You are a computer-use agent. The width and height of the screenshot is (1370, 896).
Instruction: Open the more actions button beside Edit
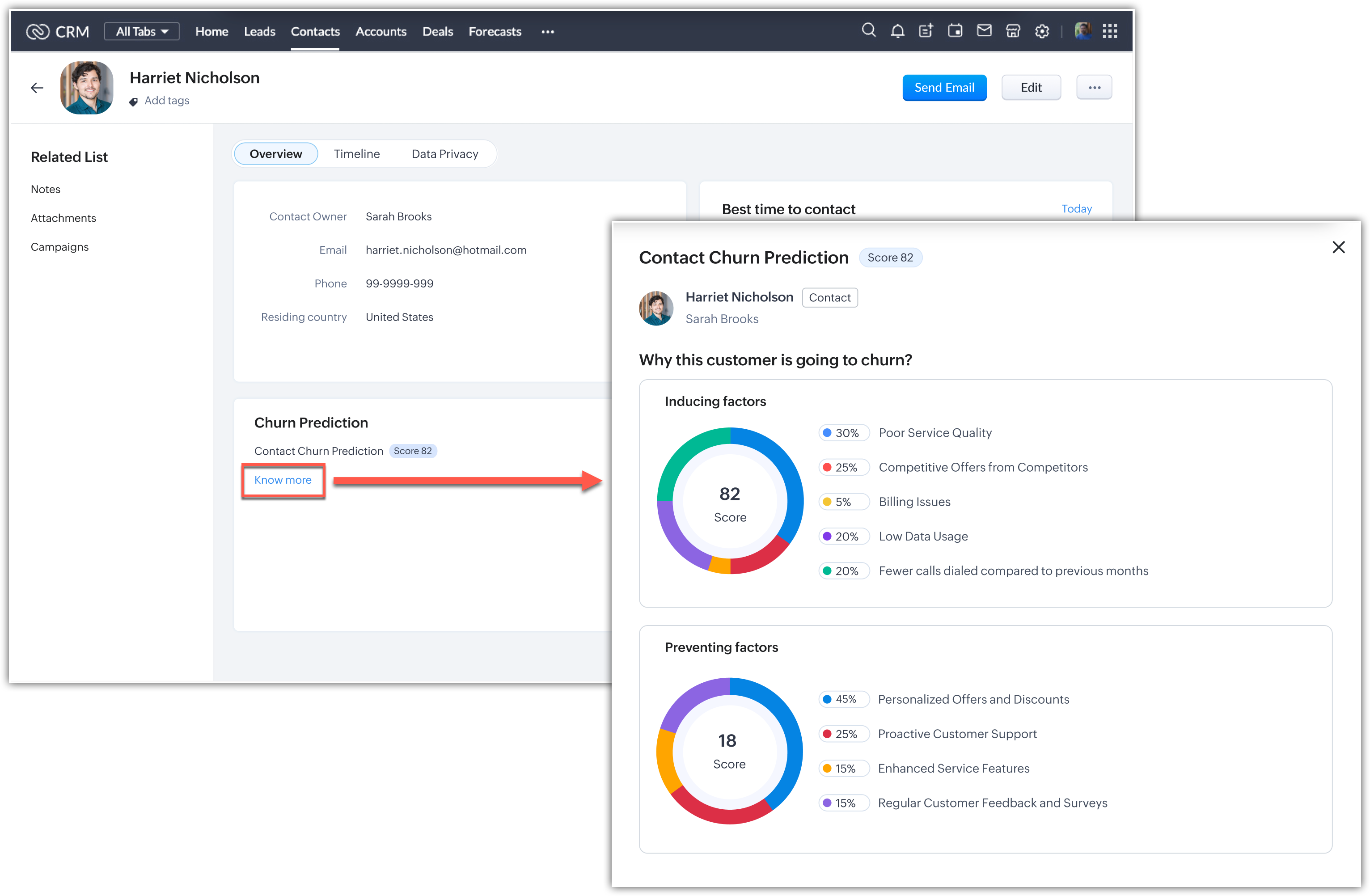coord(1094,88)
